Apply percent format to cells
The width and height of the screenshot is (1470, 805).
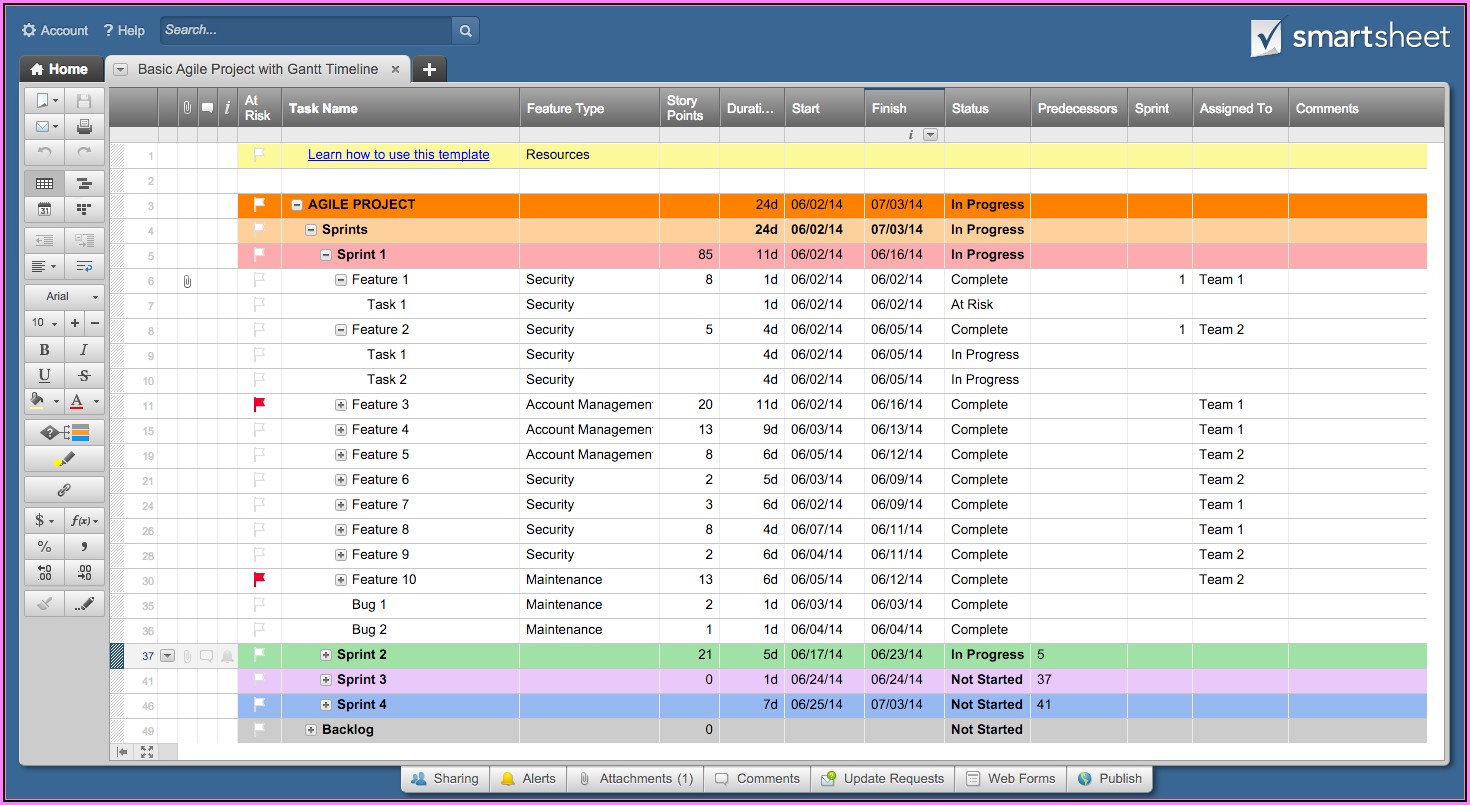coord(44,546)
